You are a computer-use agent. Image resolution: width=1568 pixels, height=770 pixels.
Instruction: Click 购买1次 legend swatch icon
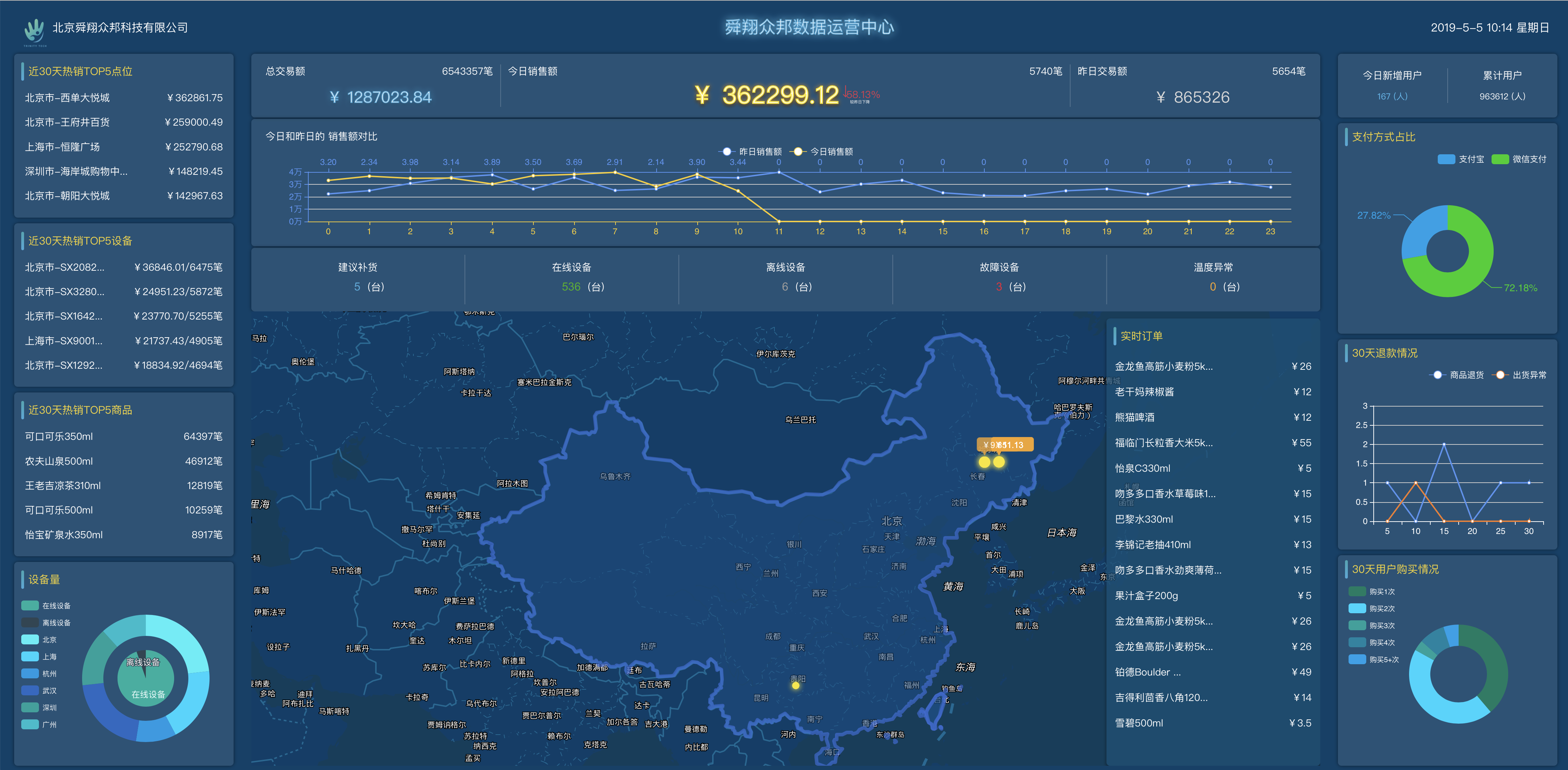(1357, 592)
